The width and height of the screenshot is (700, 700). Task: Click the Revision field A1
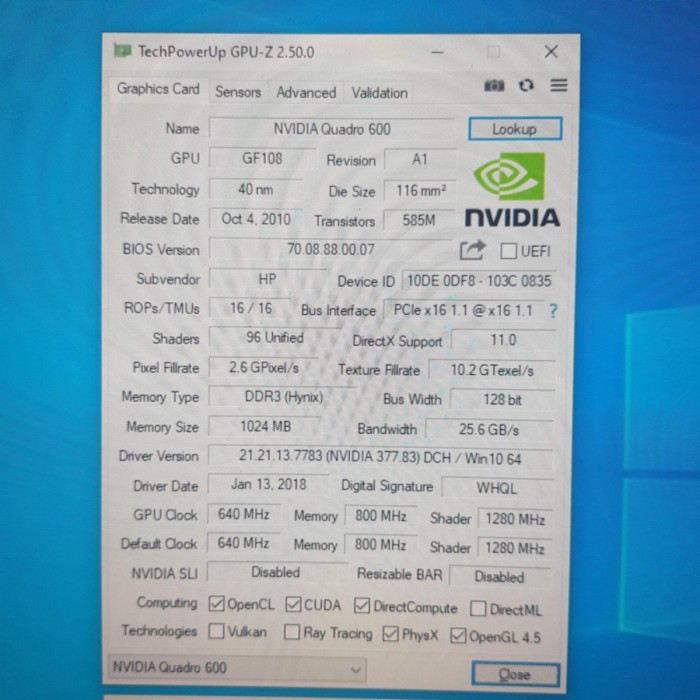[420, 159]
